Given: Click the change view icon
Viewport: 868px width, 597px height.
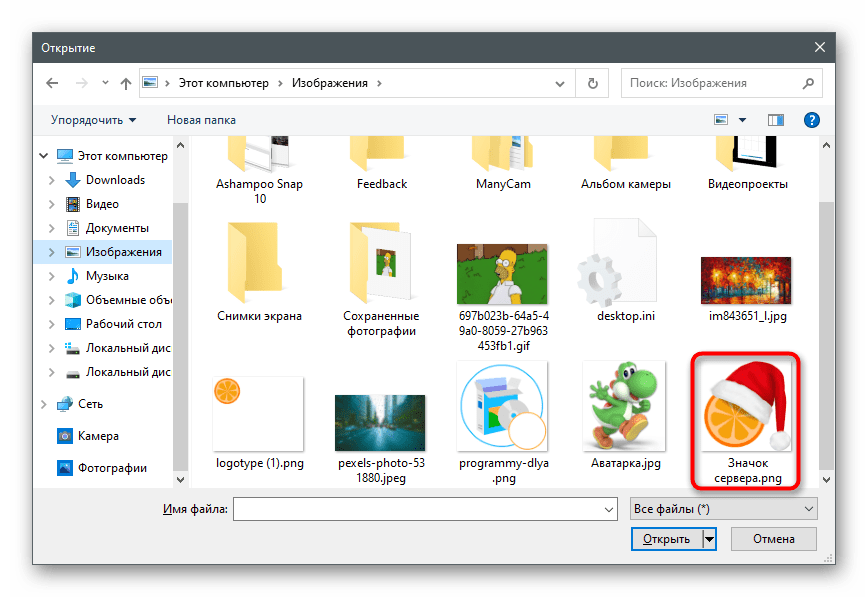Looking at the screenshot, I should [721, 120].
